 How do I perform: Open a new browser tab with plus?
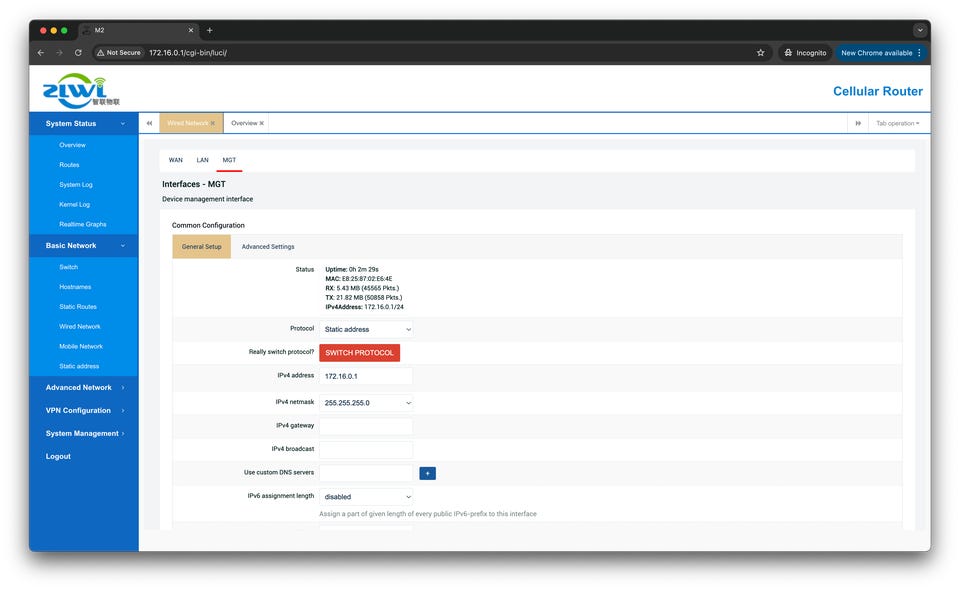click(209, 30)
